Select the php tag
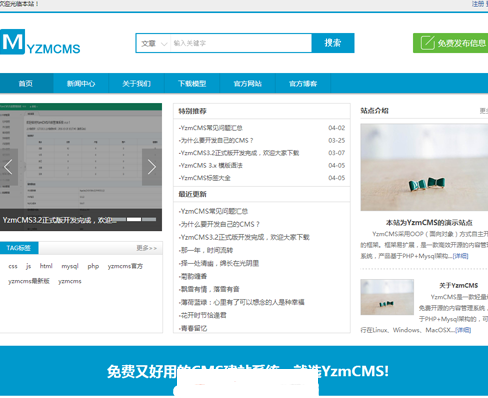Image resolution: width=488 pixels, height=398 pixels. point(93,266)
